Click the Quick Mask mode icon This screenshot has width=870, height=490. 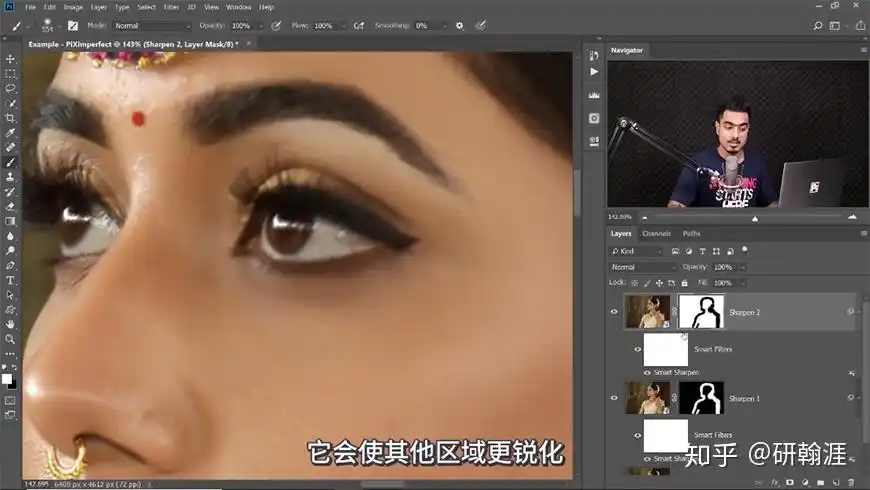(10, 400)
